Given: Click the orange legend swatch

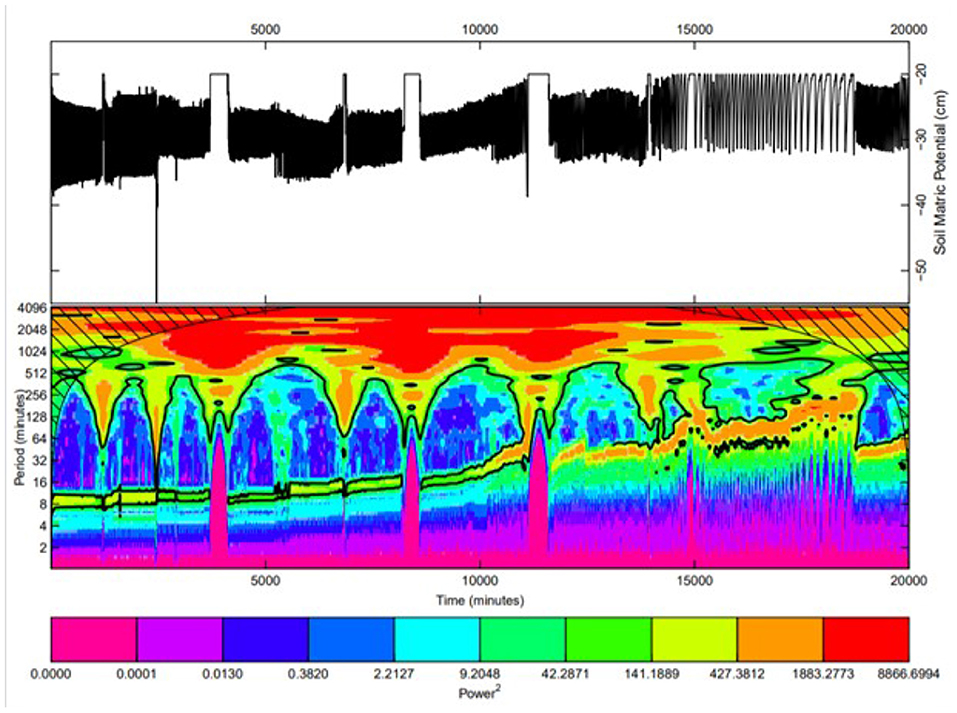Looking at the screenshot, I should tap(780, 639).
